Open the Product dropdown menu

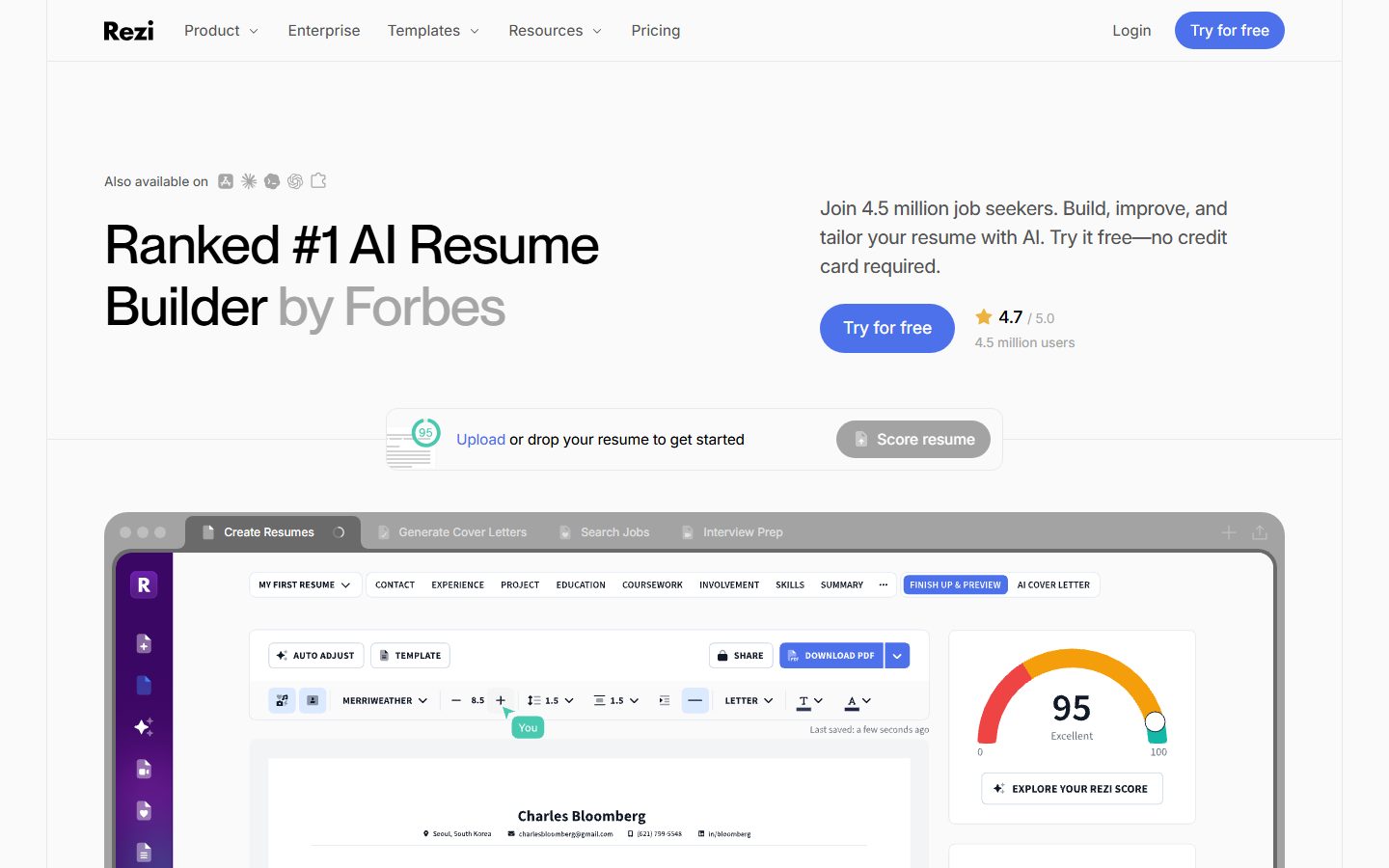pyautogui.click(x=222, y=31)
